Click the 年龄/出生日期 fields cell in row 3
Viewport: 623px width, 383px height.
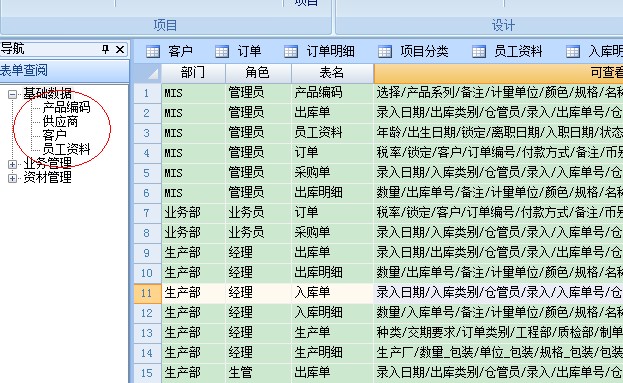click(498, 133)
